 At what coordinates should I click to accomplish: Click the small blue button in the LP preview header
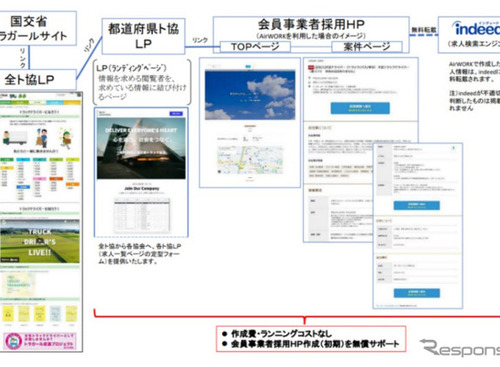tap(176, 114)
